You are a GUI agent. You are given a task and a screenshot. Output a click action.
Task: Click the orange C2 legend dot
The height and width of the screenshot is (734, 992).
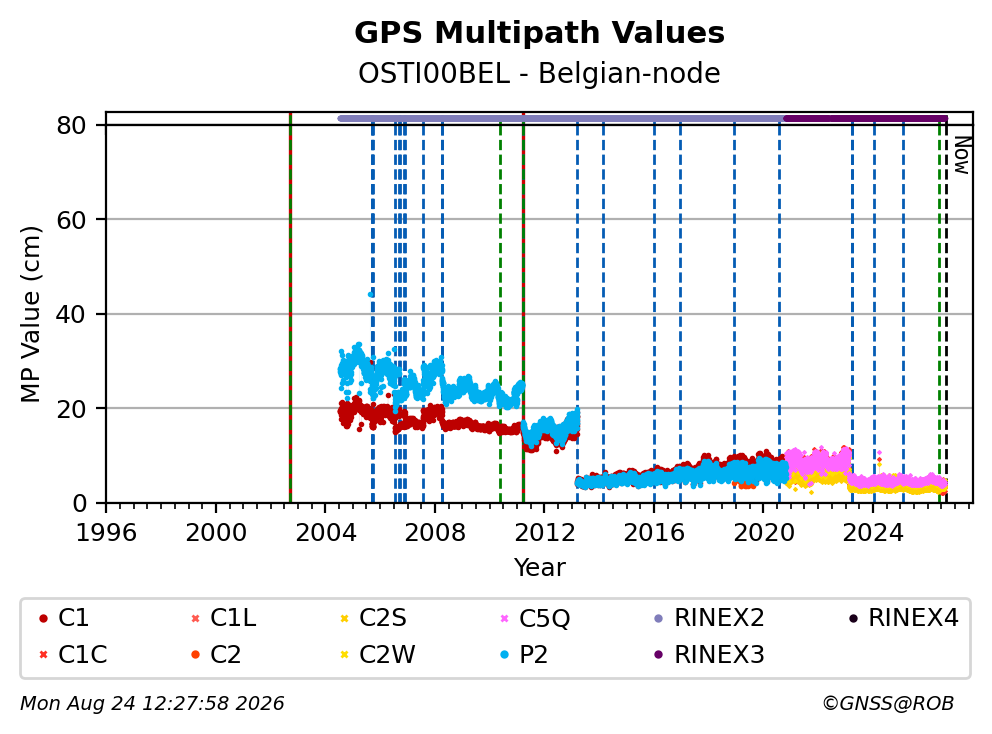195,654
